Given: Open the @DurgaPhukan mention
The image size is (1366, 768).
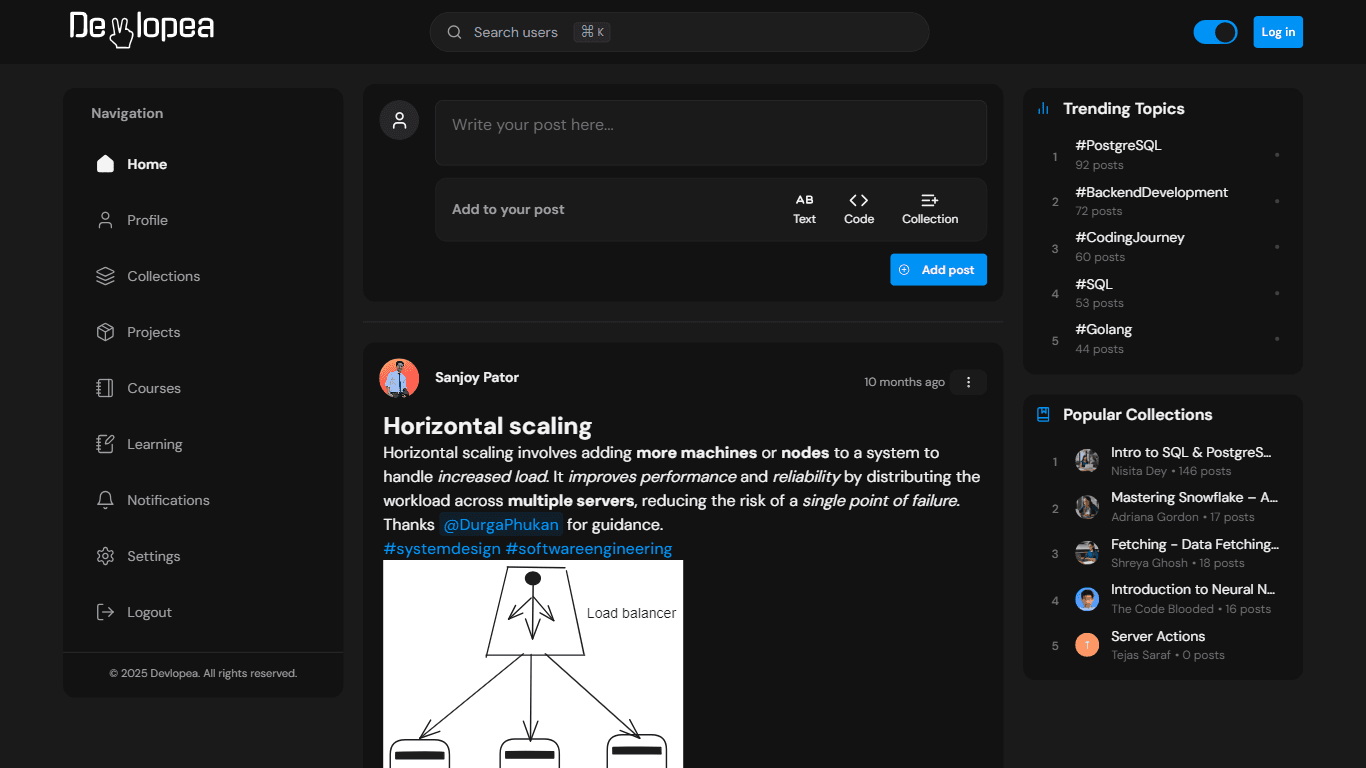Looking at the screenshot, I should [501, 525].
